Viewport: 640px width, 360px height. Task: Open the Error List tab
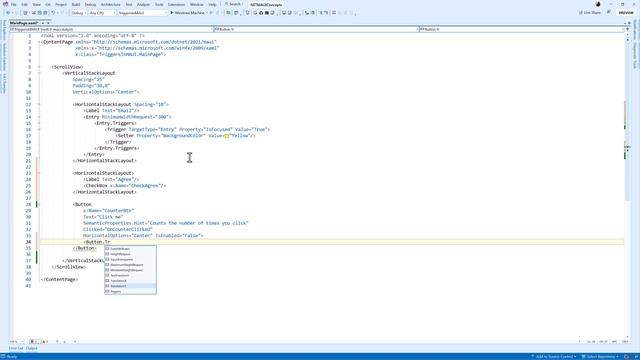pos(16,348)
